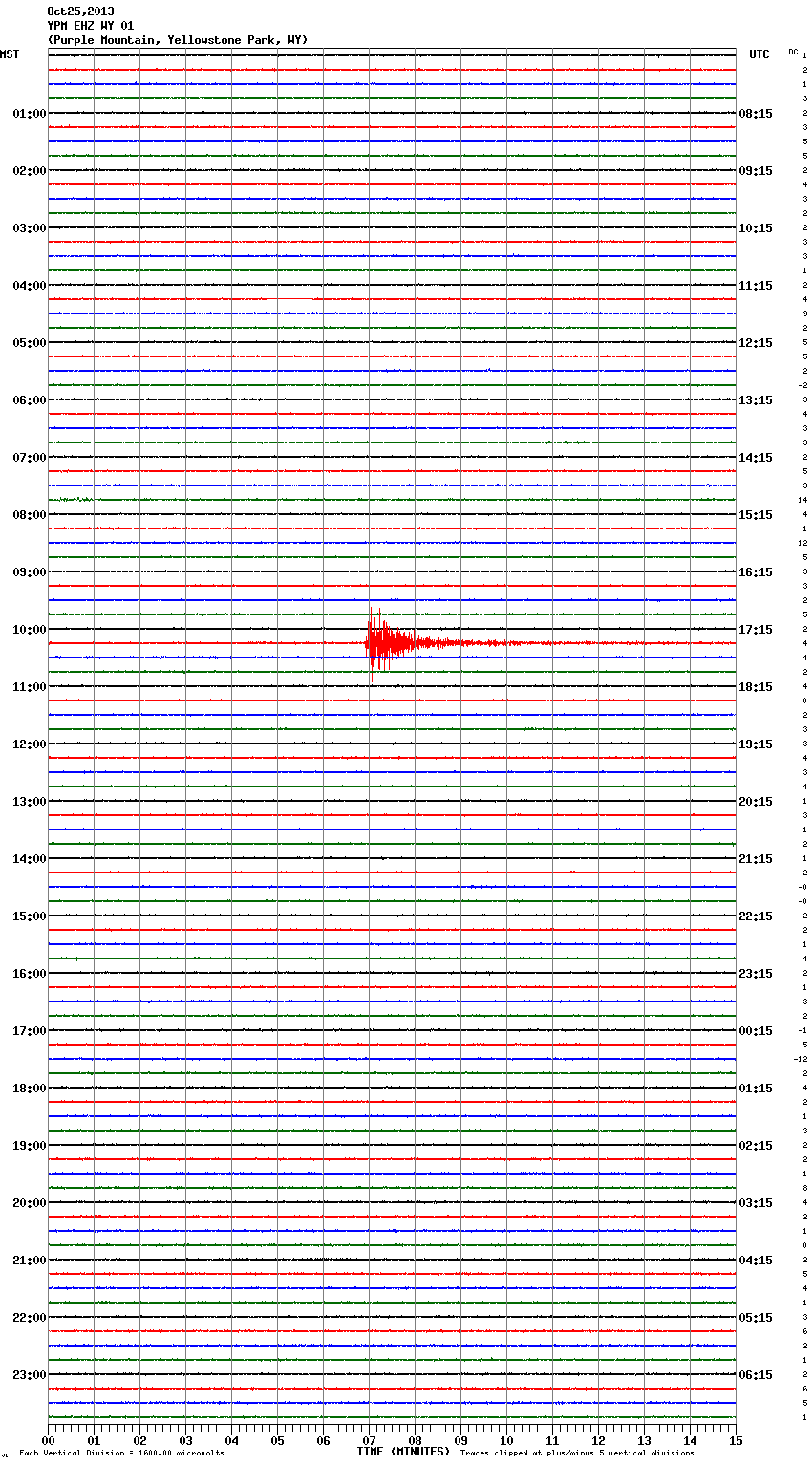Select minute 15 on the bottom axis
Image resolution: width=812 pixels, height=1466 pixels.
click(736, 1440)
